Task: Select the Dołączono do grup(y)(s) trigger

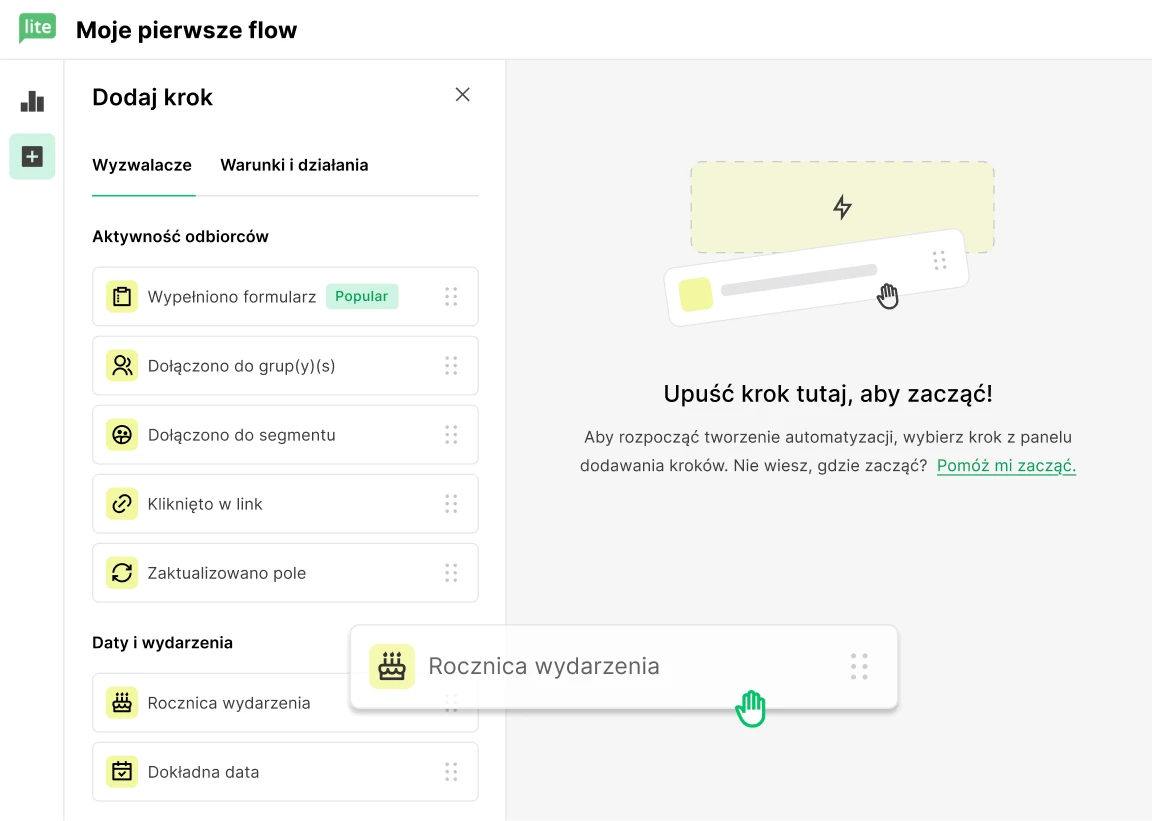Action: (241, 366)
